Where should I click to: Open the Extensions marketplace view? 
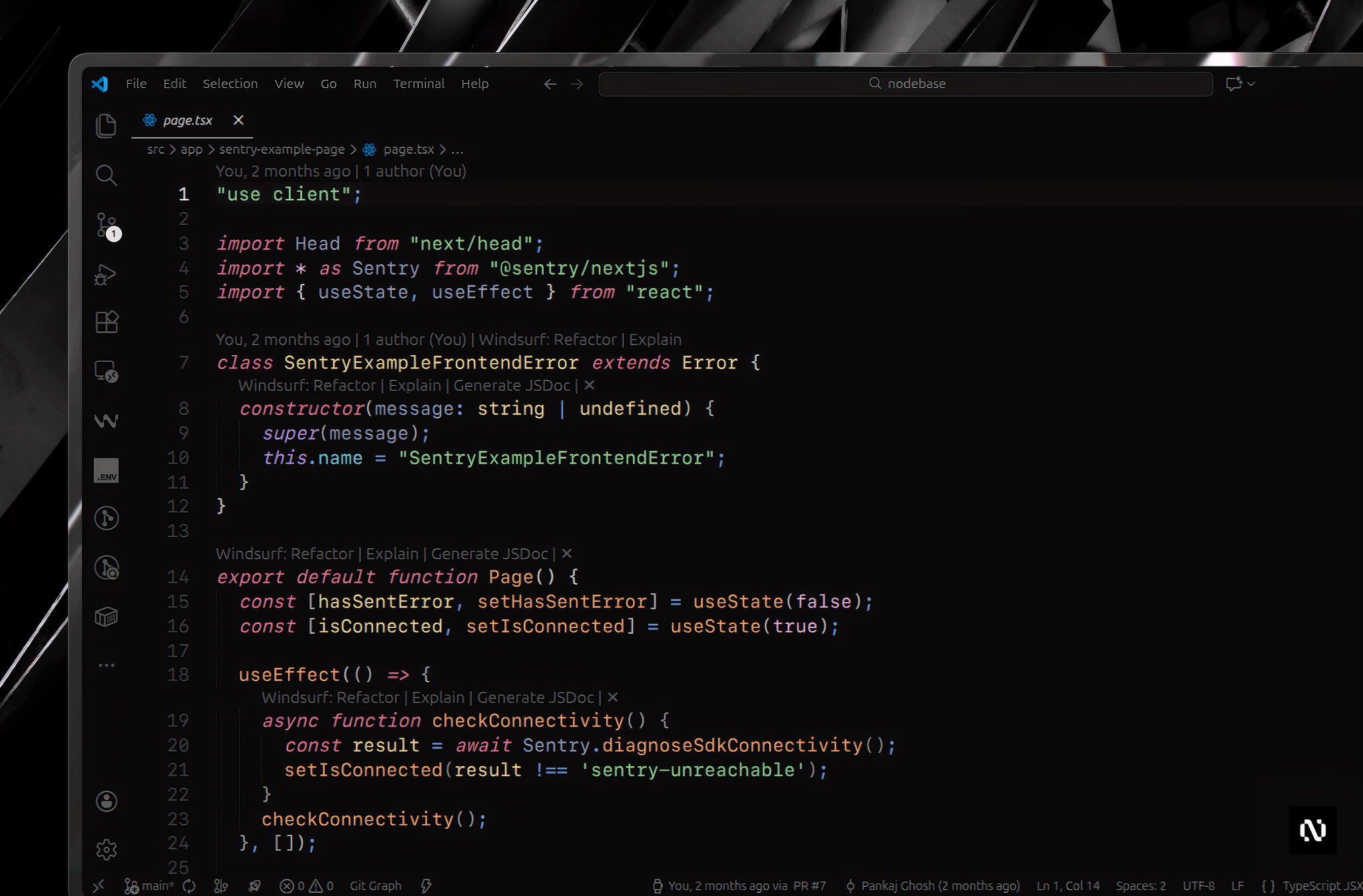pos(106,322)
